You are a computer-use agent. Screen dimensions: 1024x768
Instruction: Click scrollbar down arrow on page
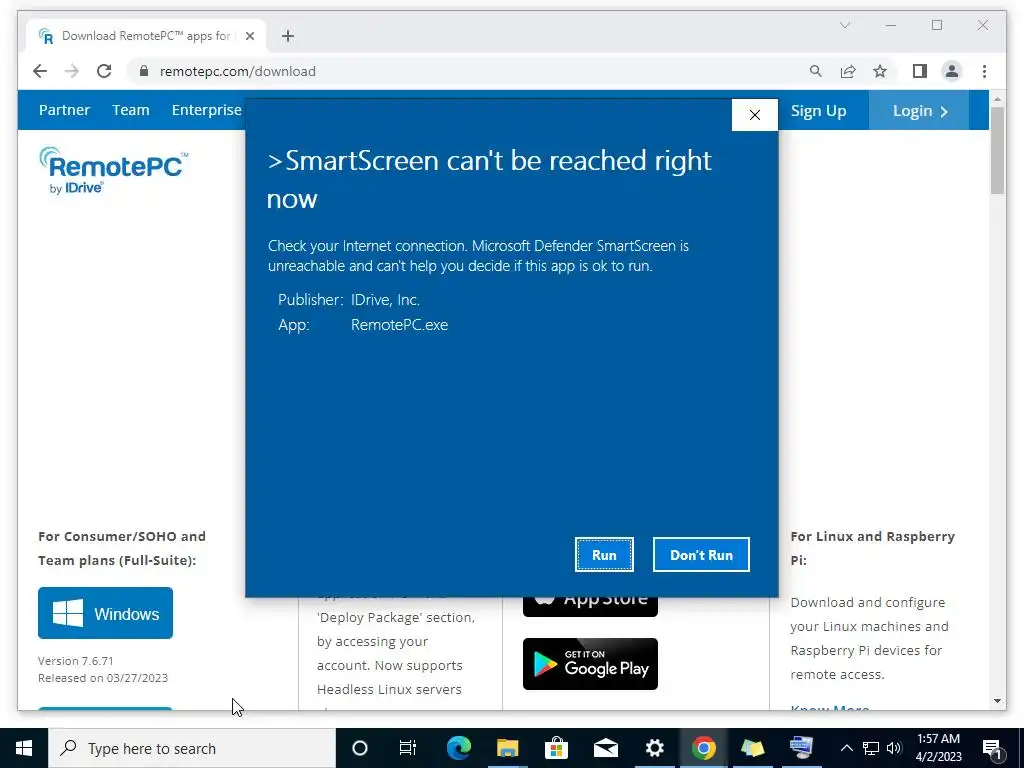coord(997,701)
